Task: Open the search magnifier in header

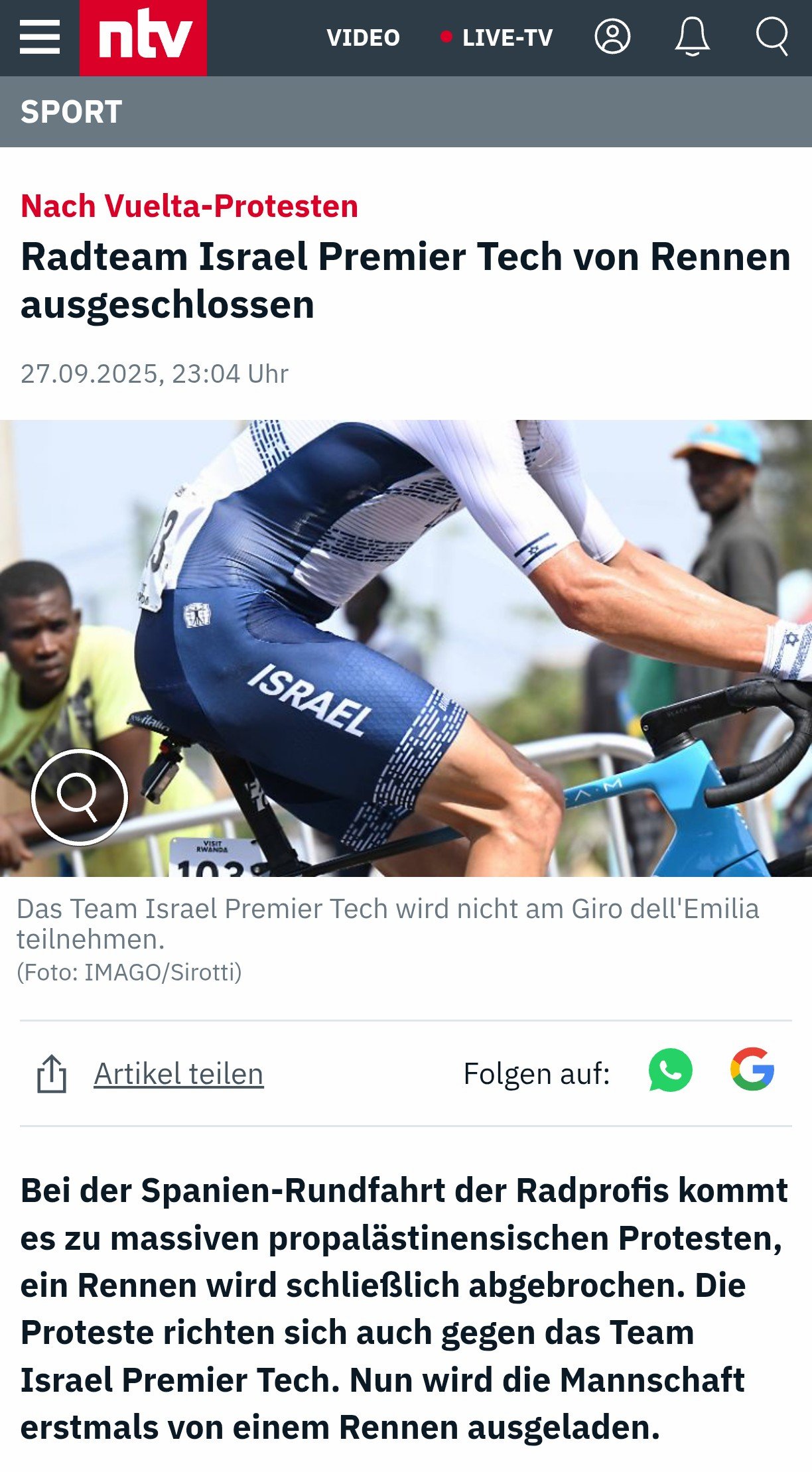Action: click(x=772, y=36)
